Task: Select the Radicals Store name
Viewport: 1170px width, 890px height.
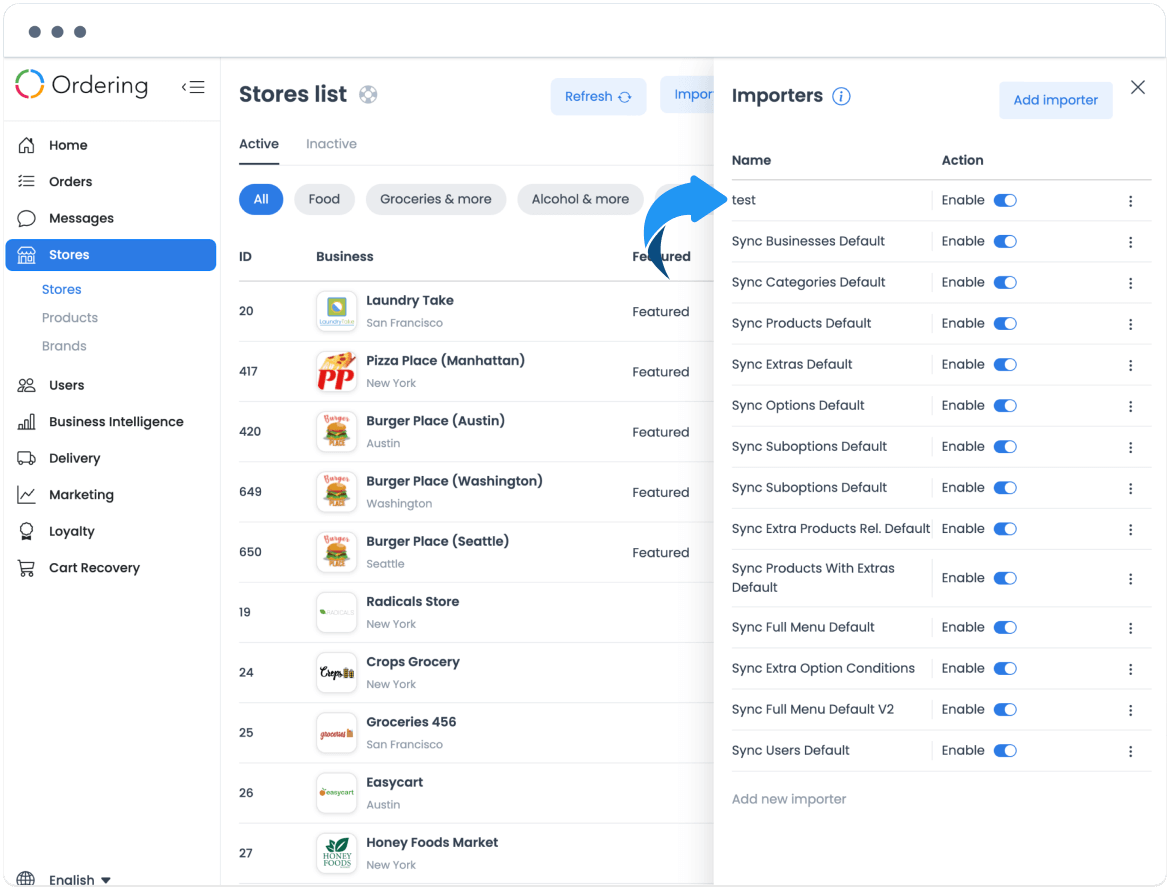Action: (413, 601)
